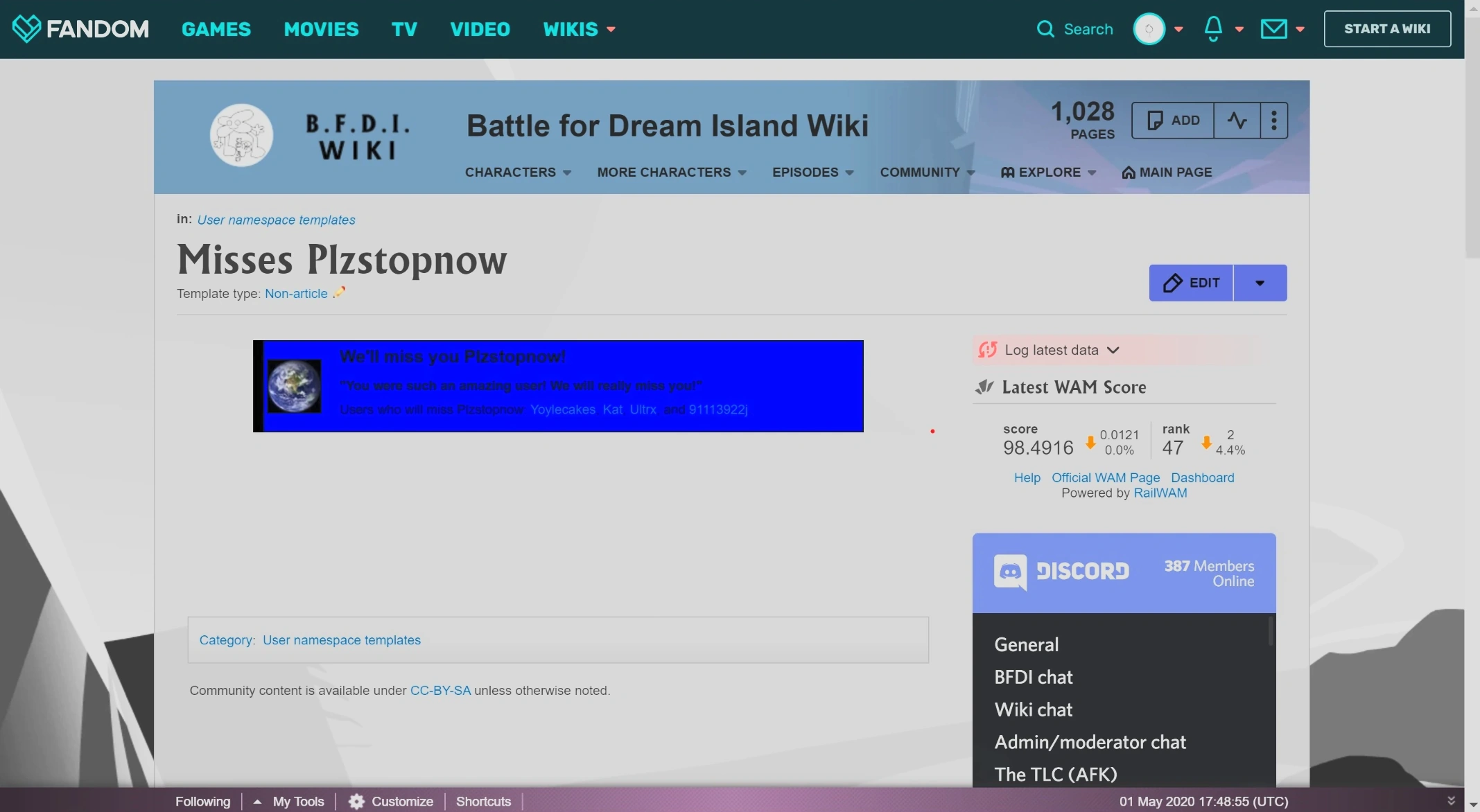The image size is (1480, 812).
Task: Click the user avatar icon
Action: [x=1150, y=28]
